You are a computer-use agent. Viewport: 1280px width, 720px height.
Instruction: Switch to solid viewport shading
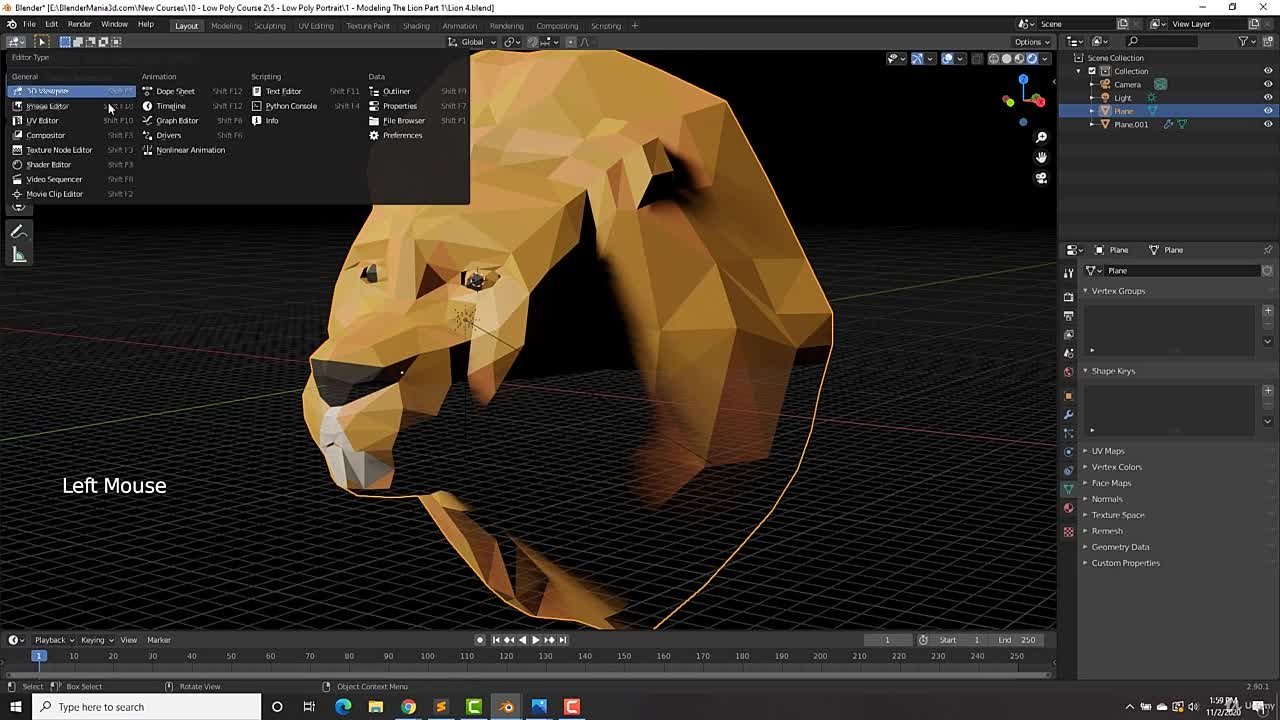[1006, 58]
